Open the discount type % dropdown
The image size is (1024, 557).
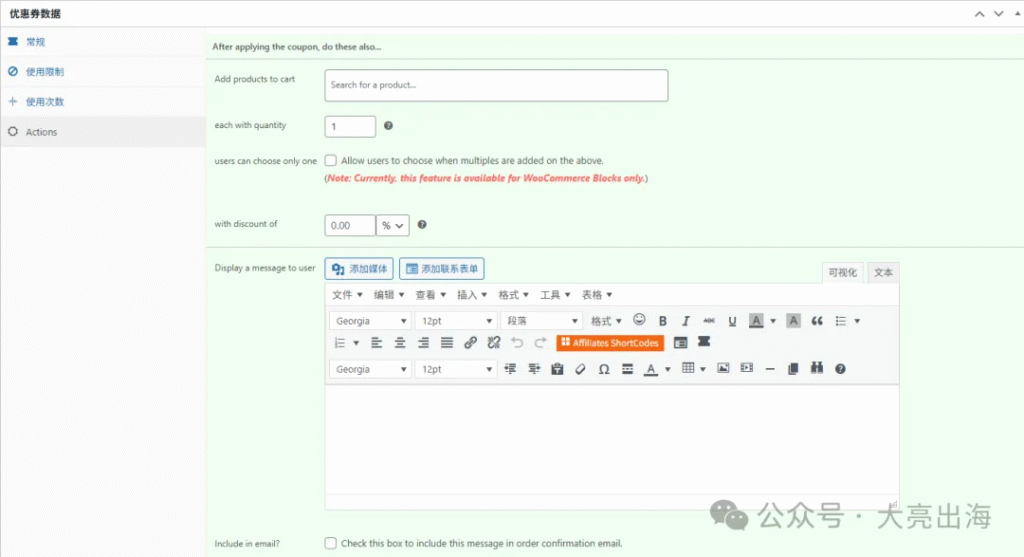click(393, 226)
